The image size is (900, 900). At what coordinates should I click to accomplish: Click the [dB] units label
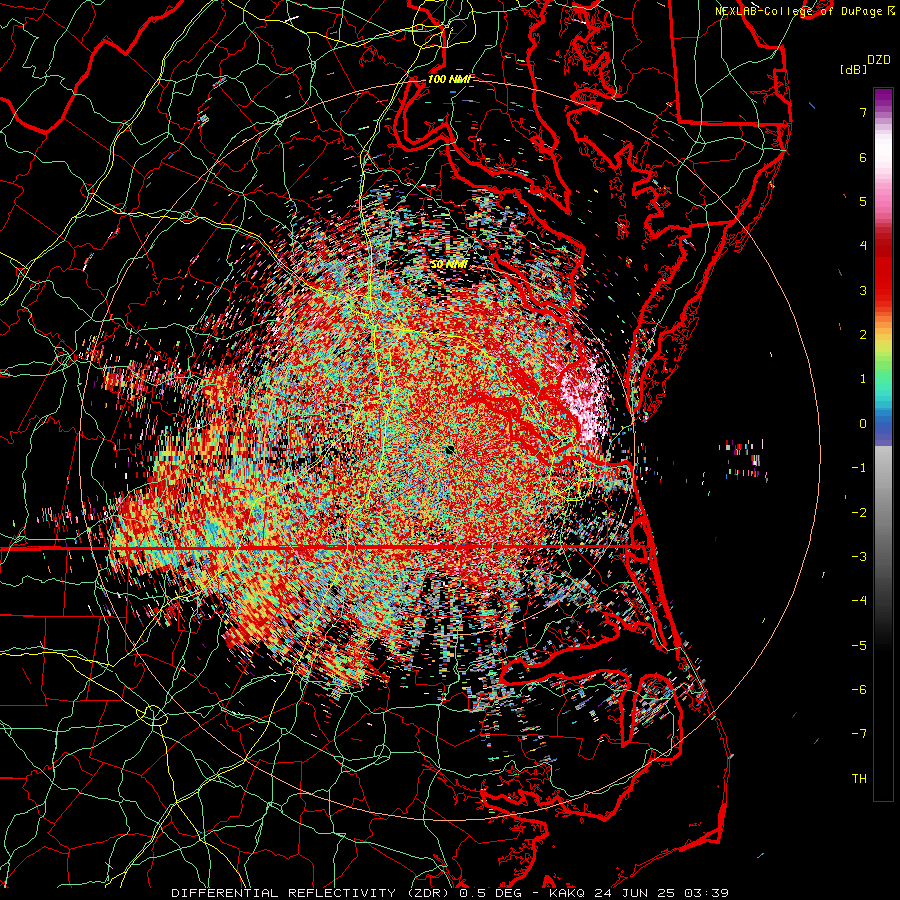pos(853,69)
